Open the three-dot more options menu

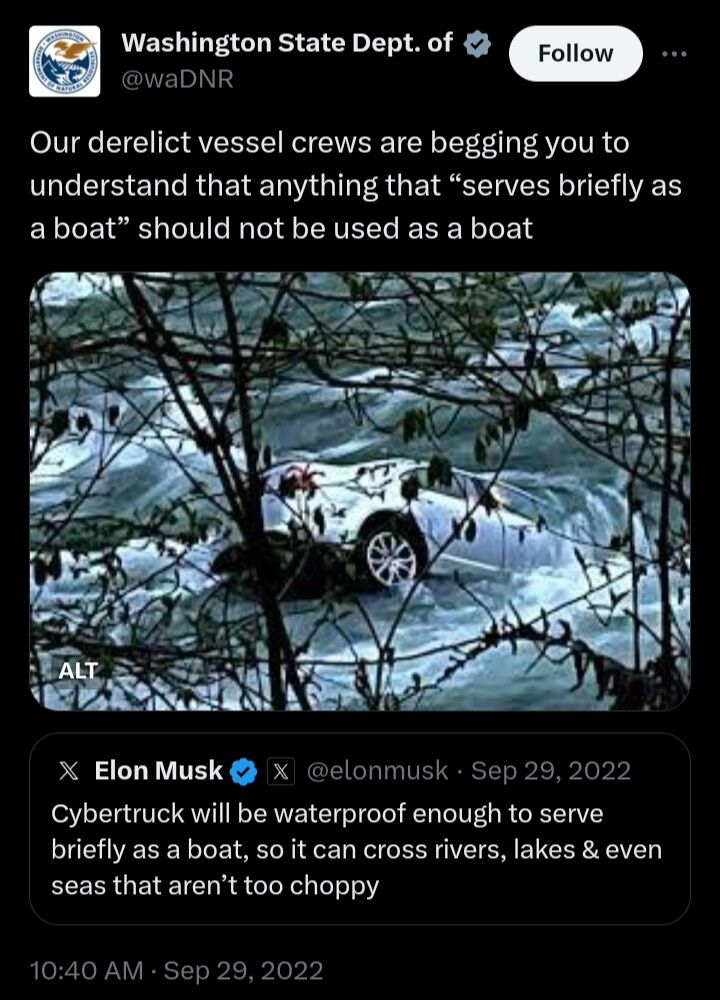tap(674, 54)
